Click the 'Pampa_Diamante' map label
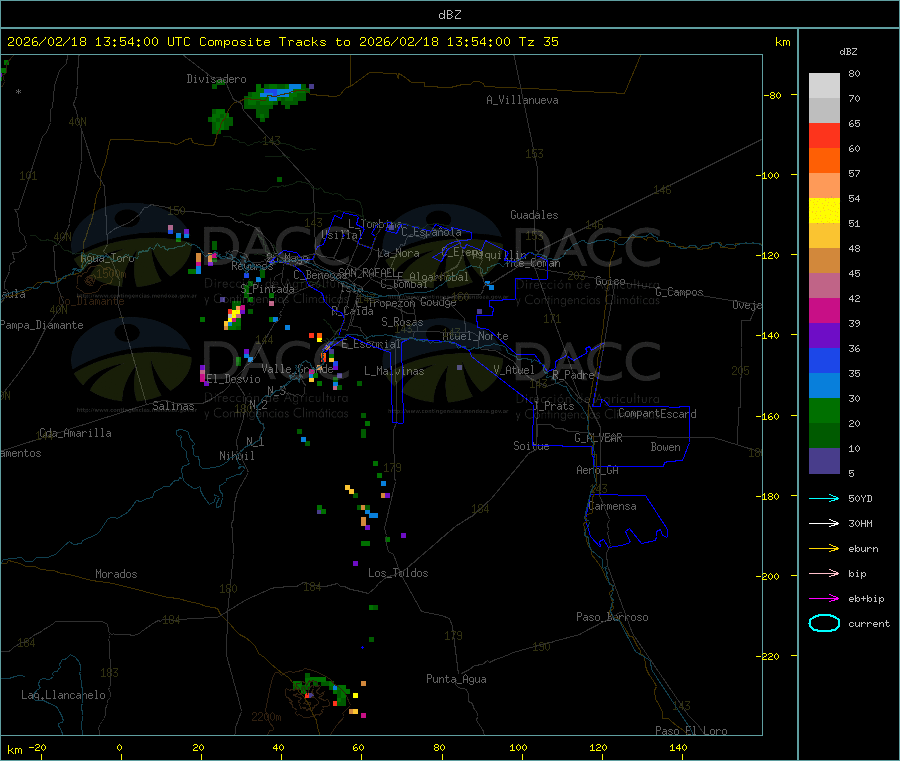The height and width of the screenshot is (761, 900). 42,325
